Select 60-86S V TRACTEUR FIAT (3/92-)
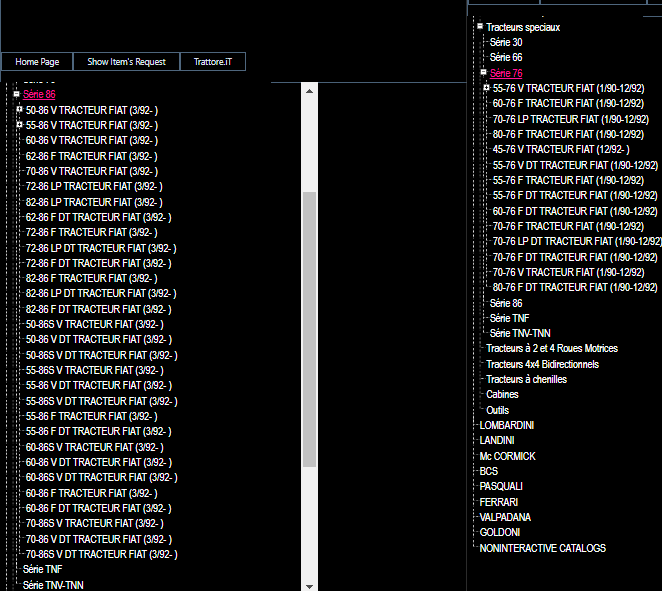 click(x=95, y=447)
